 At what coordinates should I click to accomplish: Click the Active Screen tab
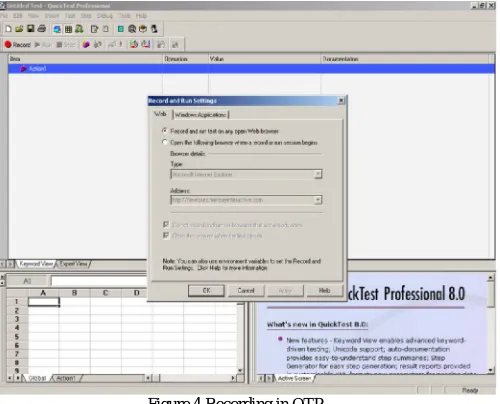click(294, 378)
